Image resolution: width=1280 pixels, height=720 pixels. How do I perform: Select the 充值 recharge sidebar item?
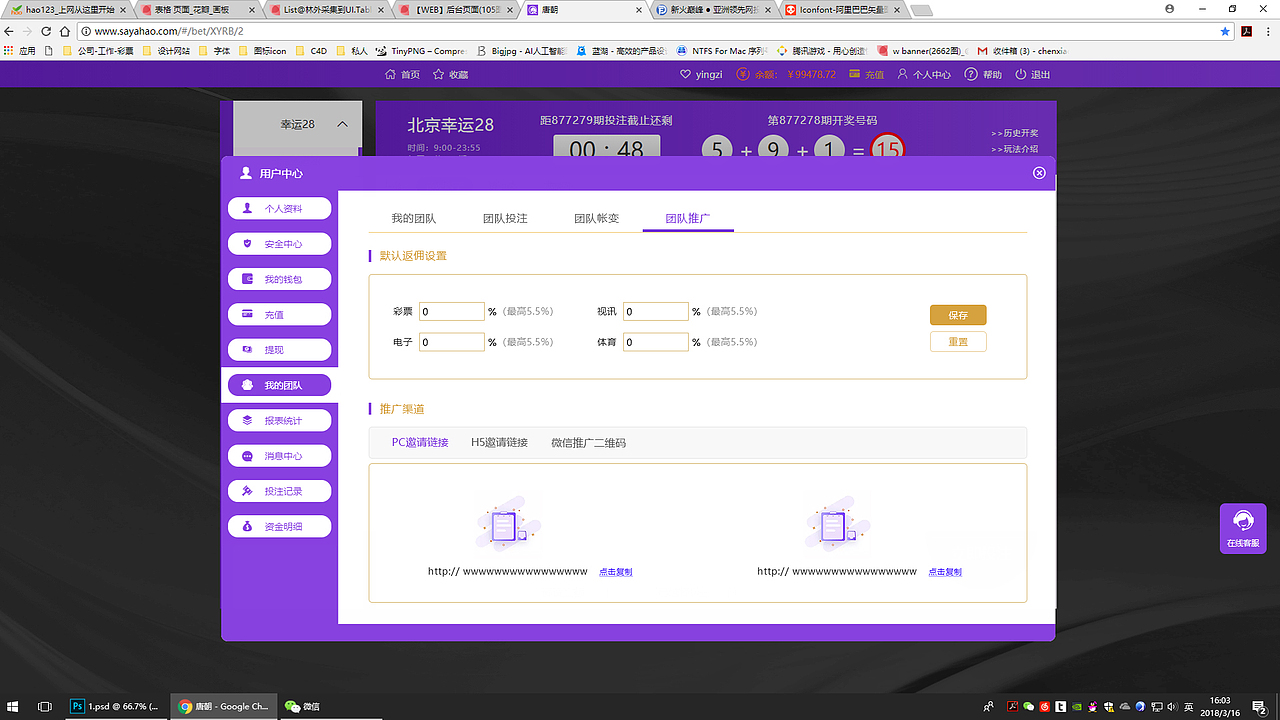tap(279, 314)
